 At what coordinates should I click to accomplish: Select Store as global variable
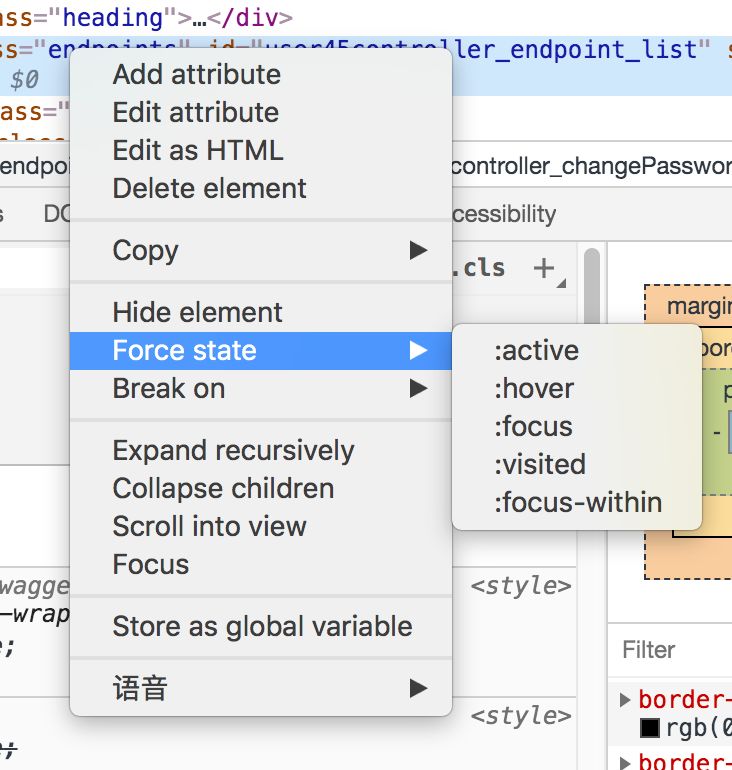click(261, 627)
